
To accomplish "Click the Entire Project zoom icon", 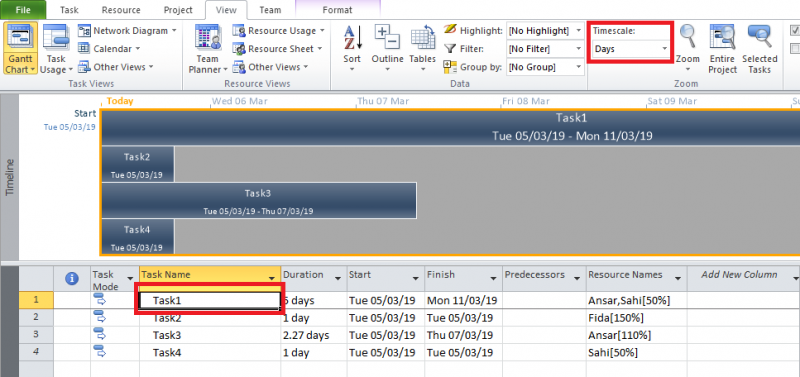I will coord(722,37).
